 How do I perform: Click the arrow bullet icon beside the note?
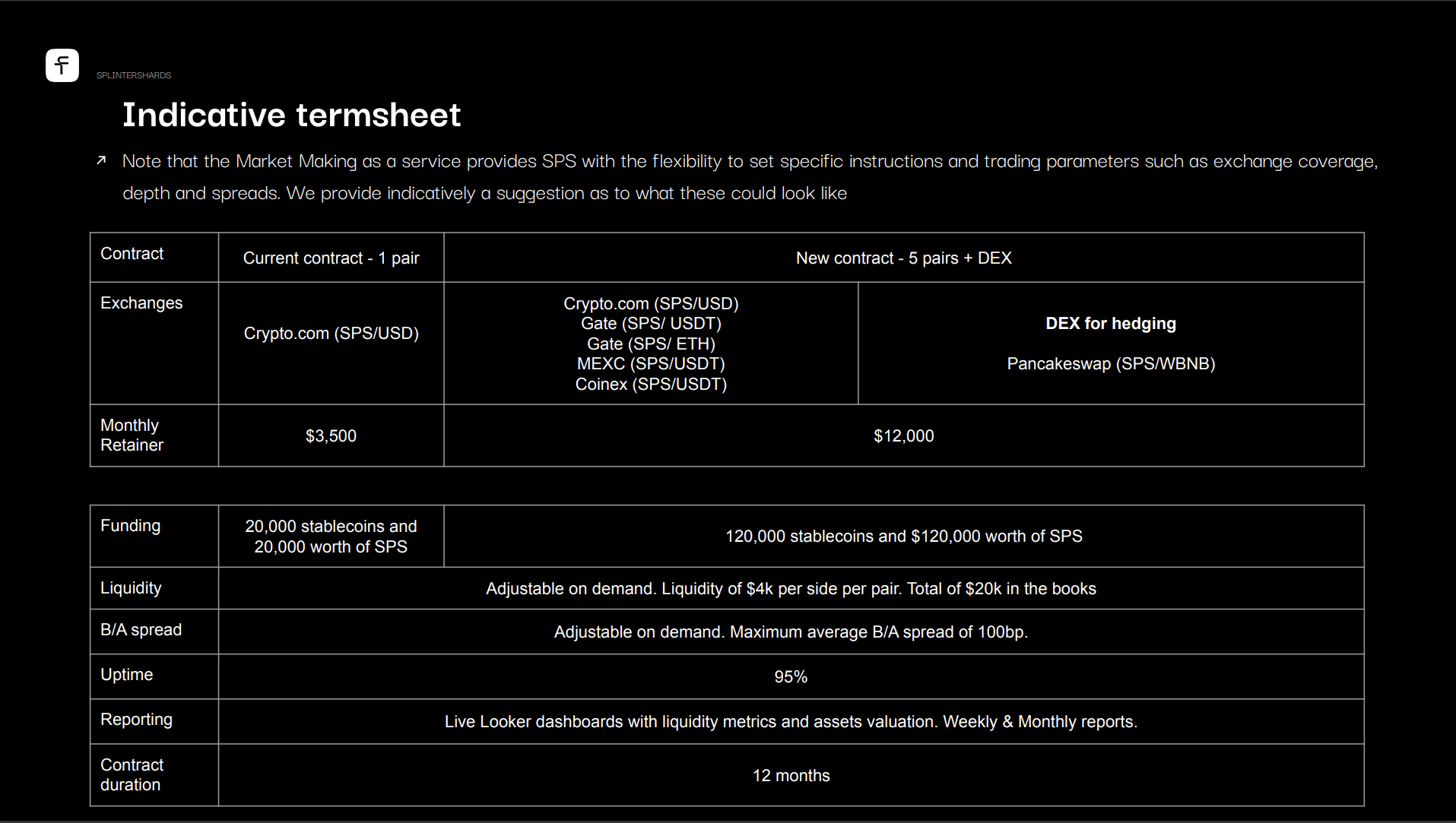pyautogui.click(x=101, y=160)
